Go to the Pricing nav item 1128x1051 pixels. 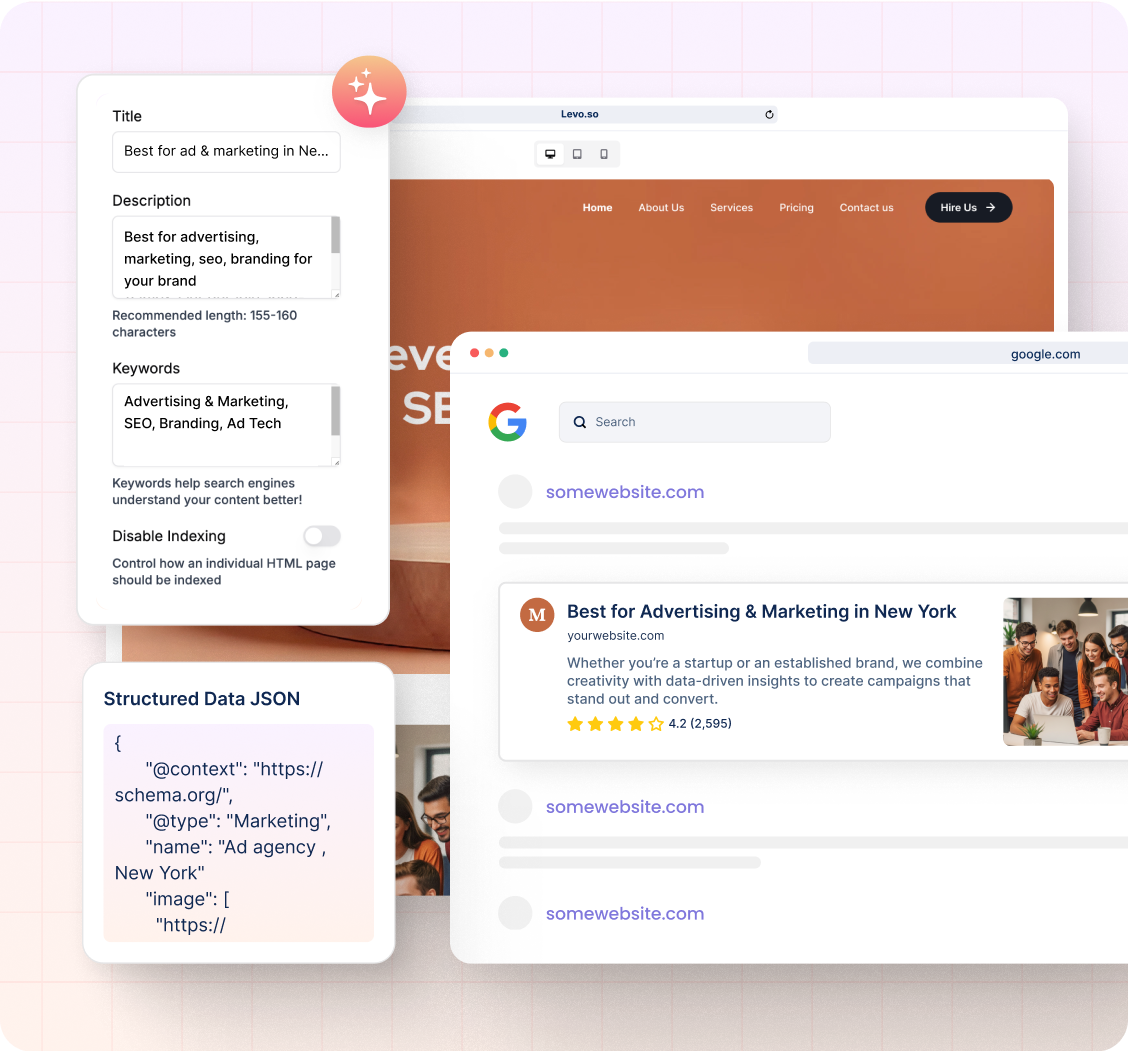(x=796, y=208)
